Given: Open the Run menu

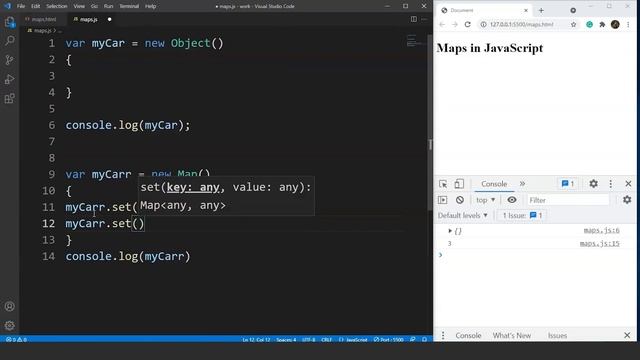Looking at the screenshot, I should tap(108, 6).
